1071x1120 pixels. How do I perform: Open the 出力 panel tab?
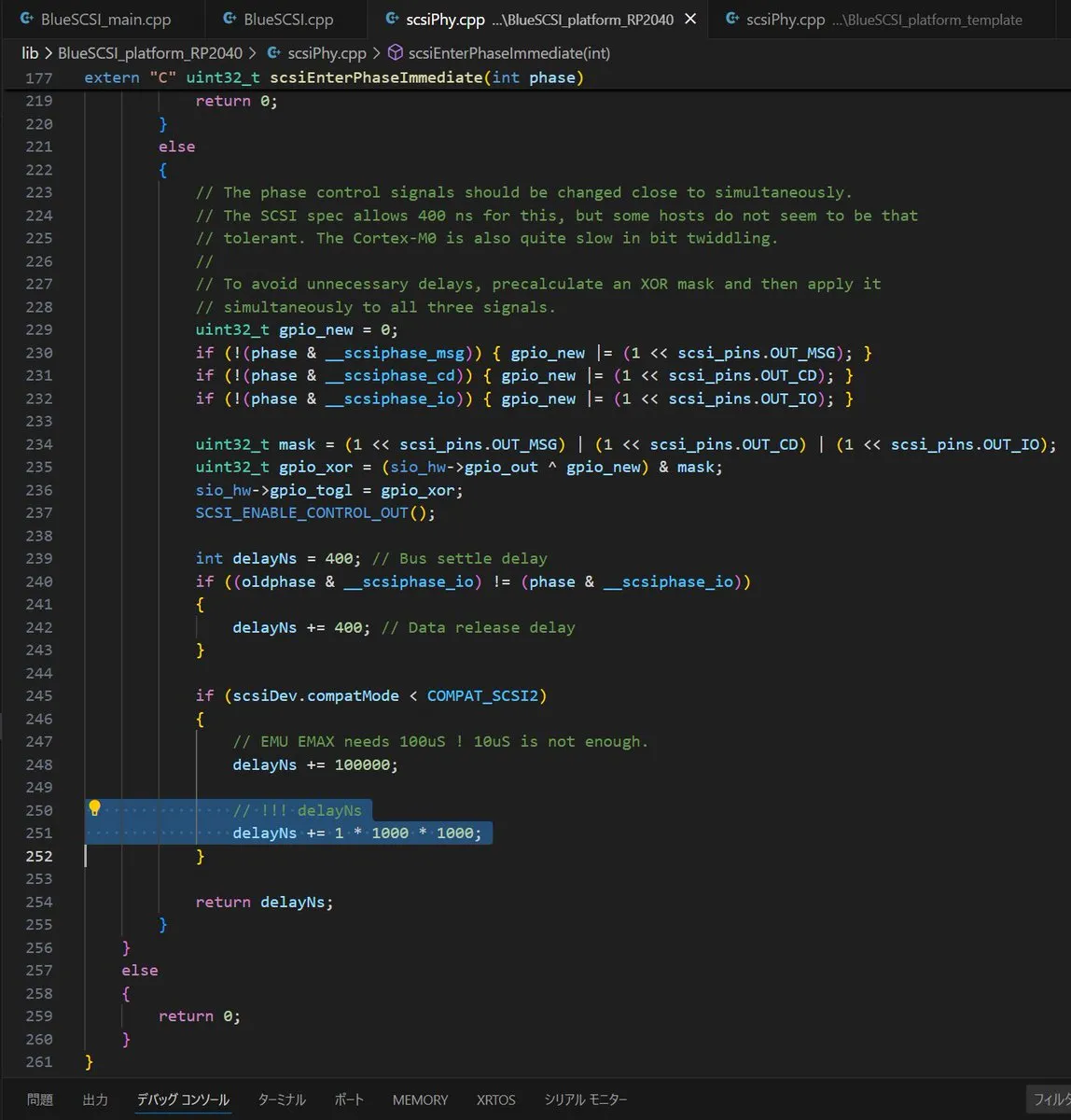coord(95,1099)
